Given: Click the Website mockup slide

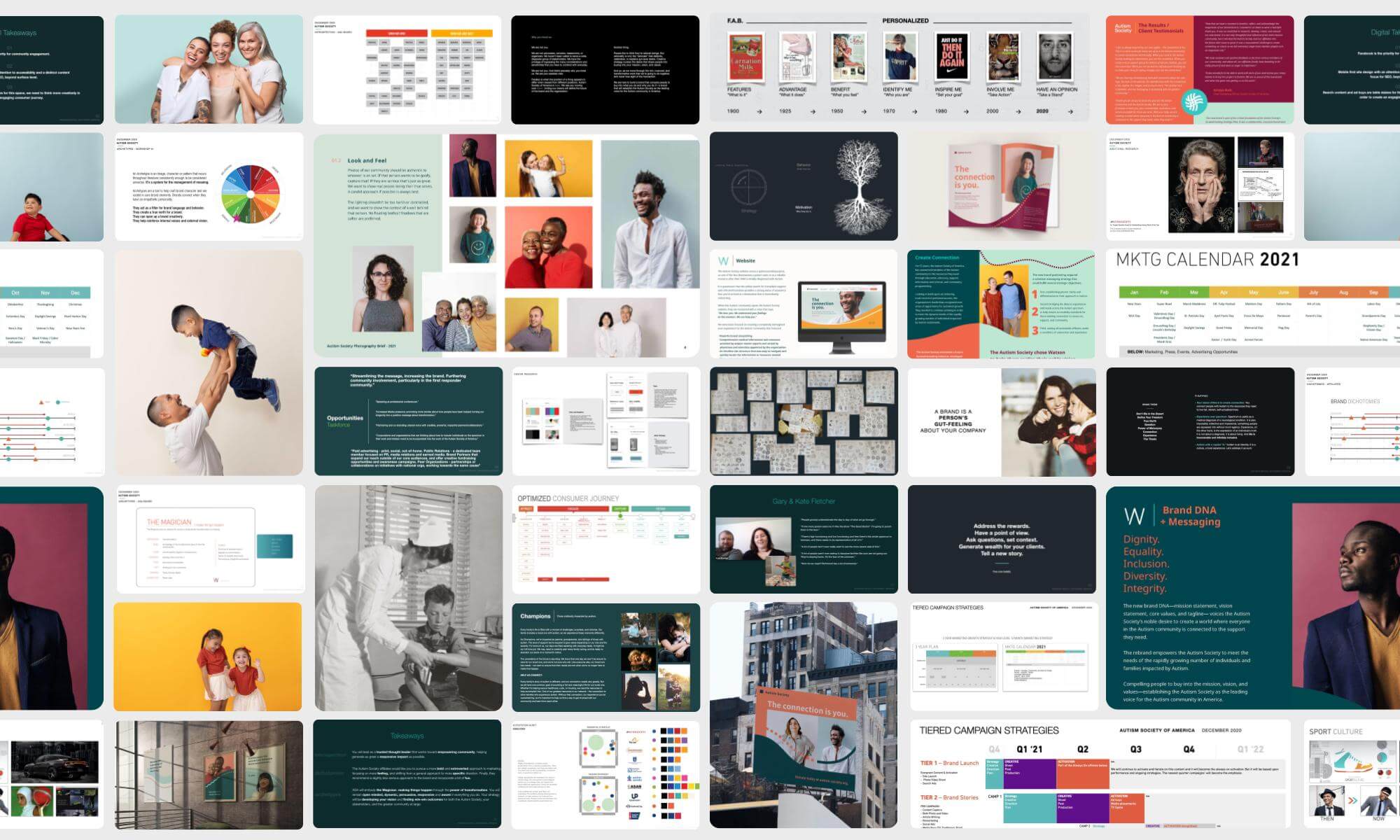Looking at the screenshot, I should [x=804, y=304].
